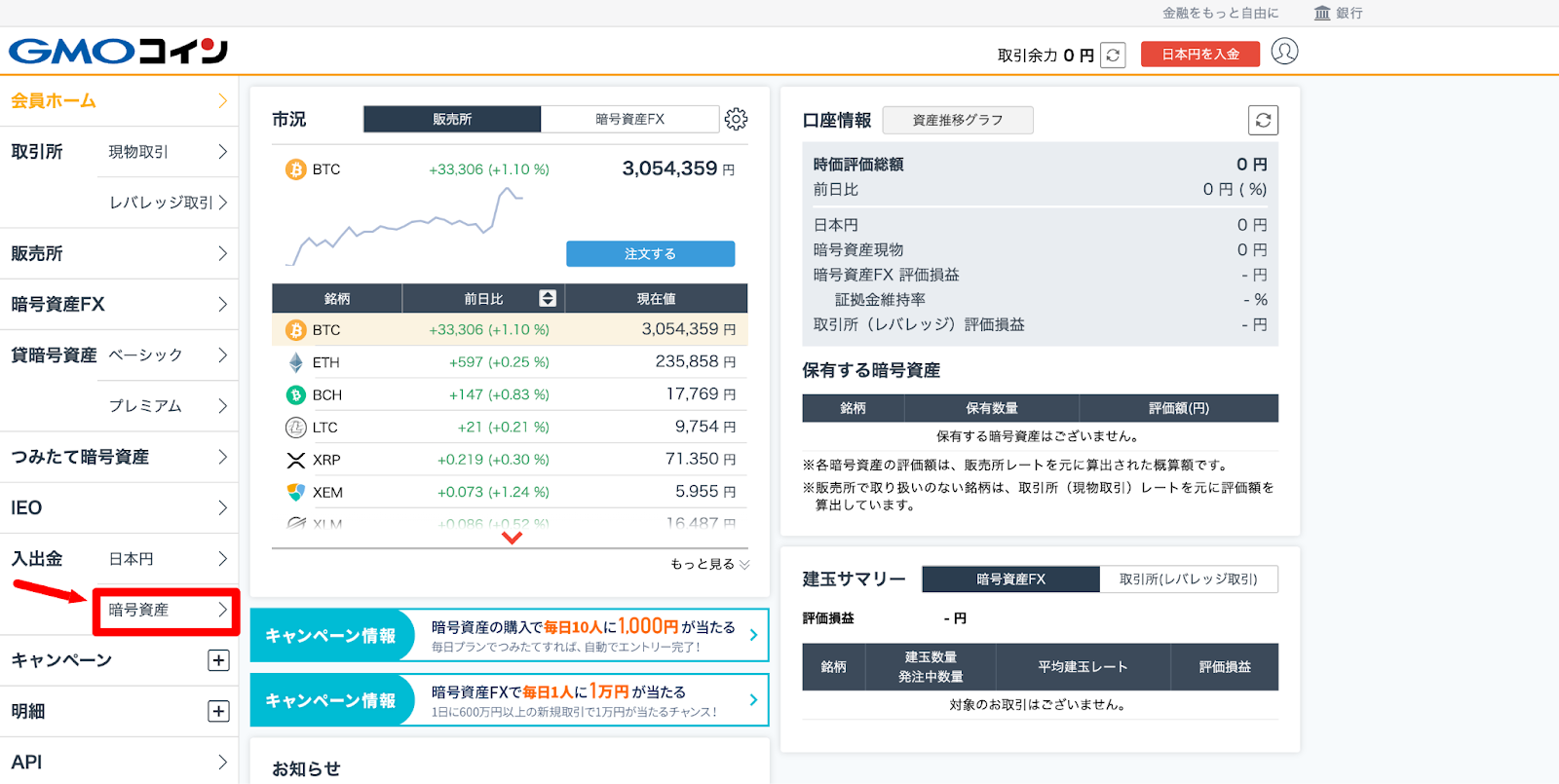This screenshot has width=1559, height=784.
Task: Click the red down arrow below the market list
Action: tap(512, 538)
